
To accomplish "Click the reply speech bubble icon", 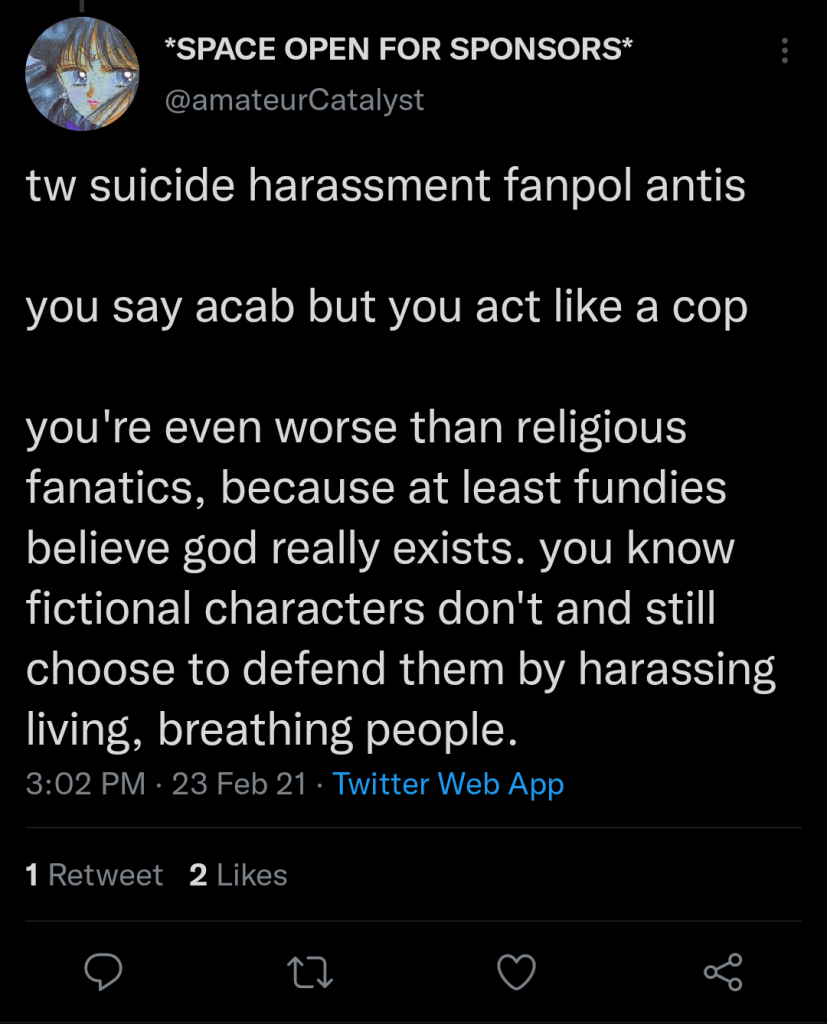I will pos(102,971).
